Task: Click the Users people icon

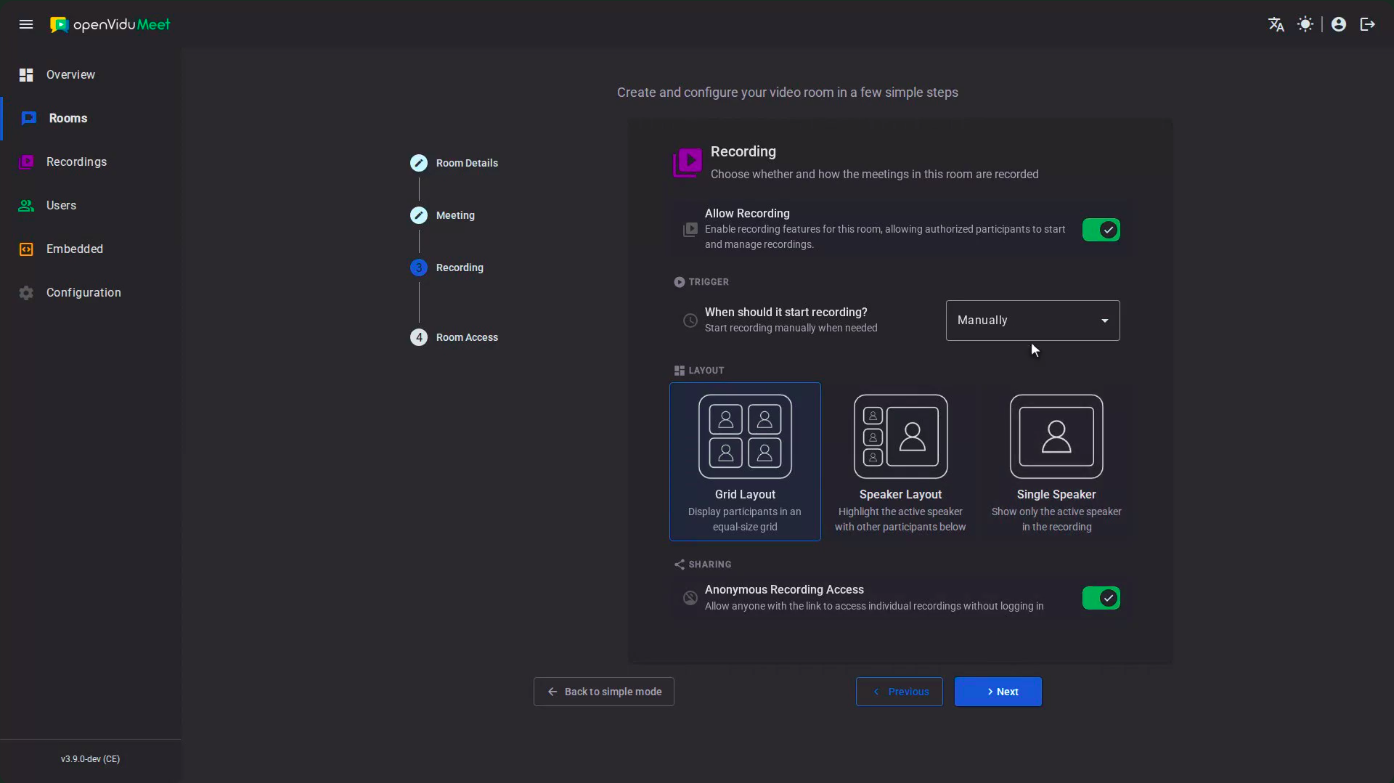Action: coord(26,206)
